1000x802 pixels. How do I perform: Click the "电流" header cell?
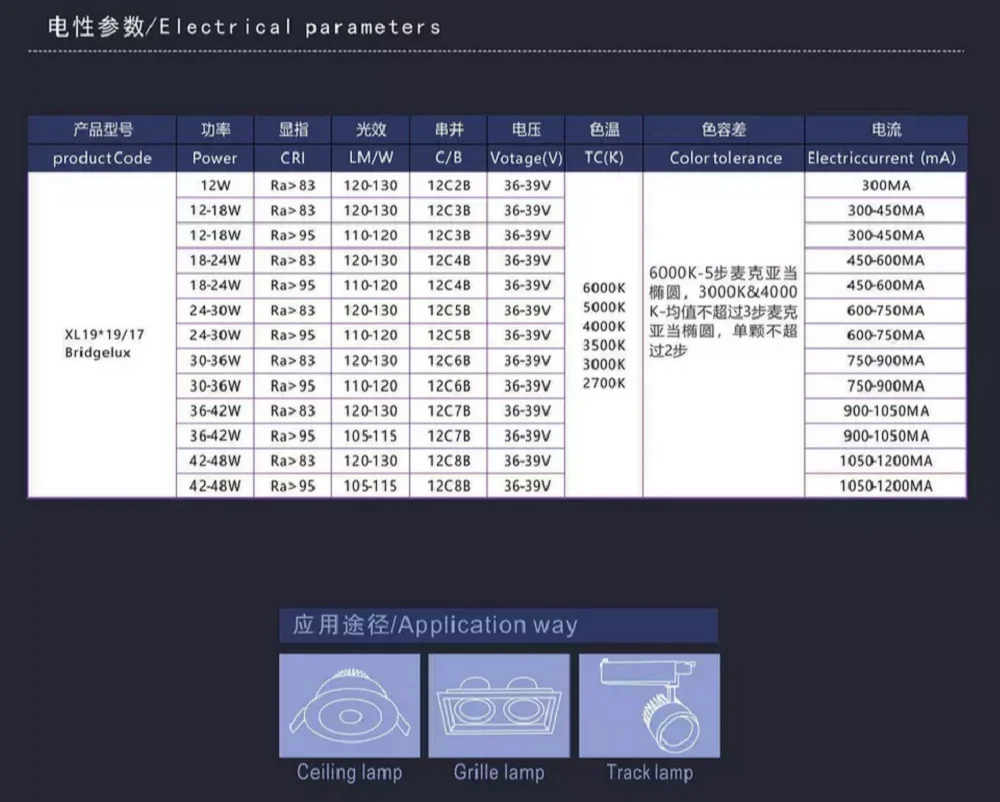(886, 130)
